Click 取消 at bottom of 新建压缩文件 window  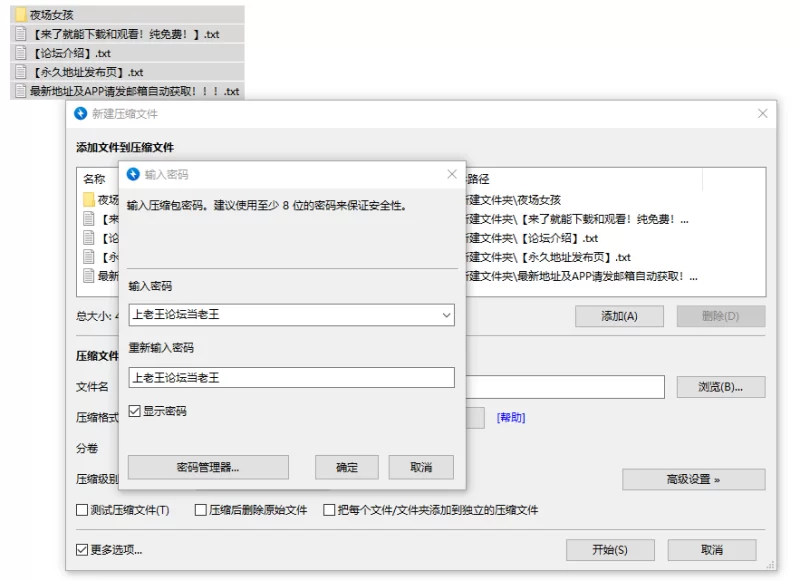(x=712, y=550)
